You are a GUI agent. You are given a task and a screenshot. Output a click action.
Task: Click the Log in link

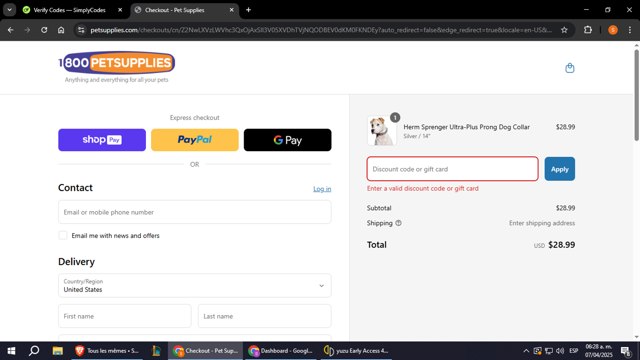[x=322, y=189]
